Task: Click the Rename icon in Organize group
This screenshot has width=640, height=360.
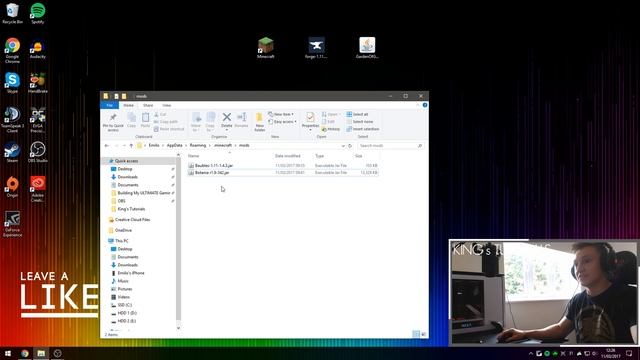Action: (x=242, y=117)
